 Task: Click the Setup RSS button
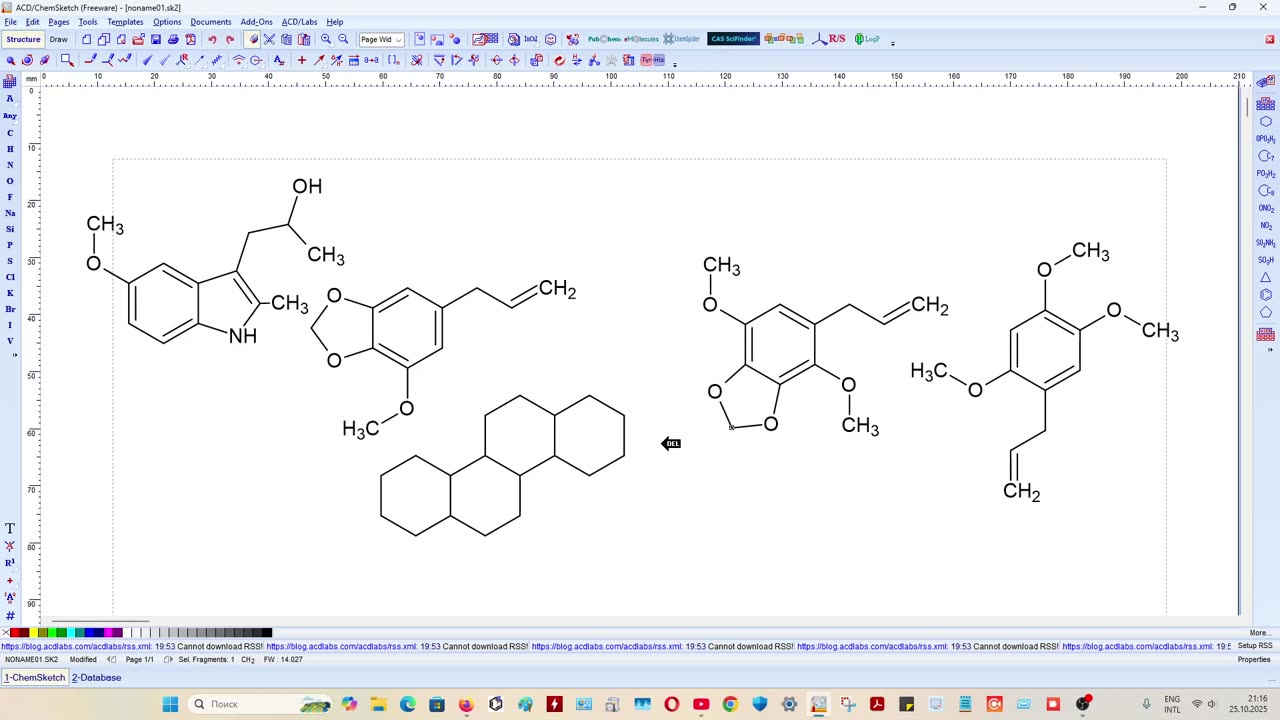coord(1255,646)
